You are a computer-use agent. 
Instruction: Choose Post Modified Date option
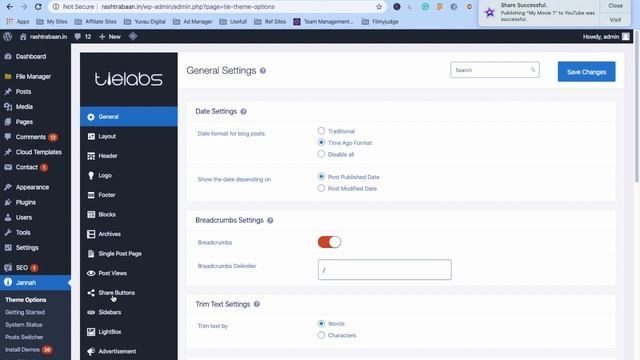coord(321,188)
